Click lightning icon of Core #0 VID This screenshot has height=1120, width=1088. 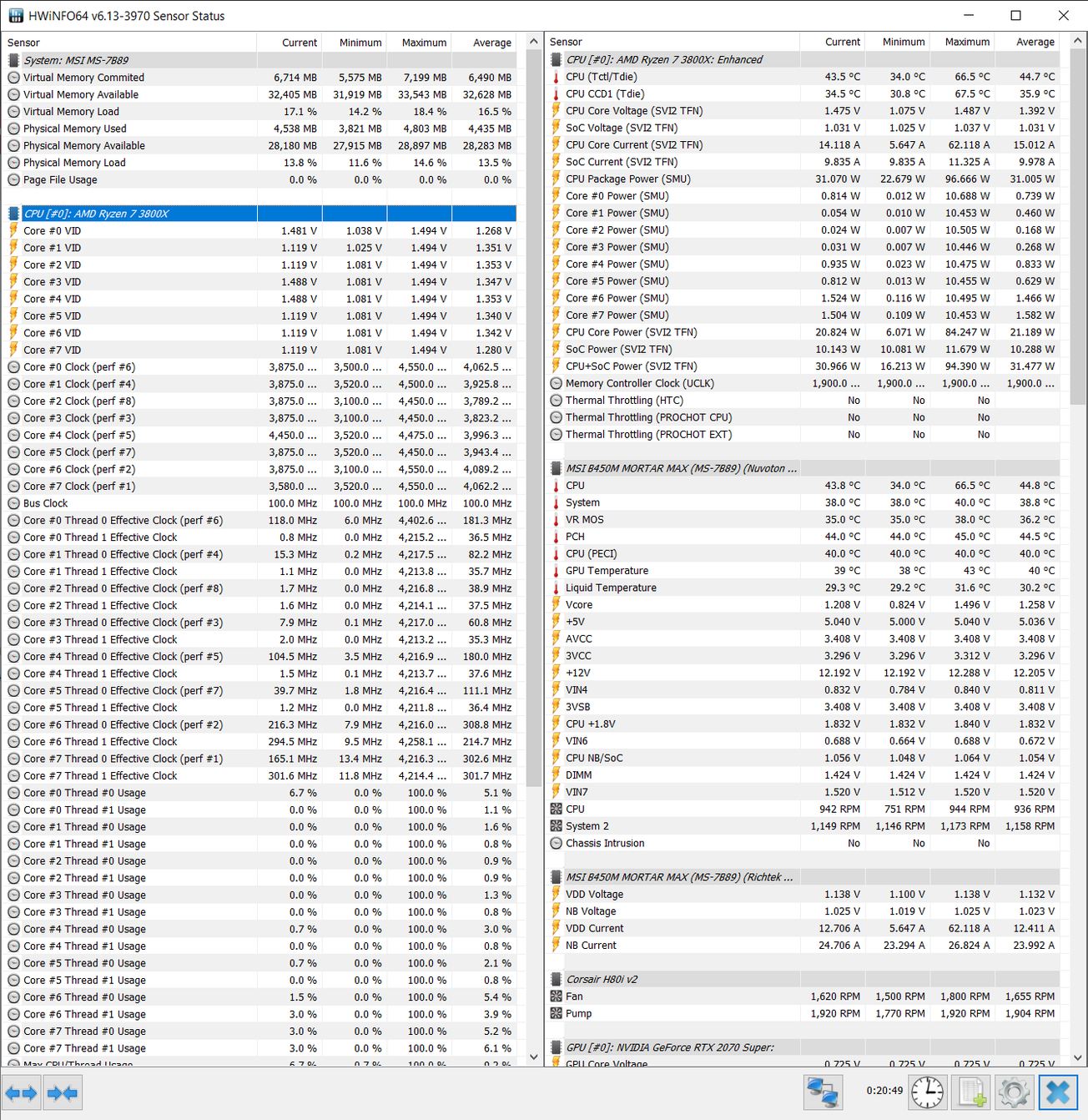(x=13, y=230)
